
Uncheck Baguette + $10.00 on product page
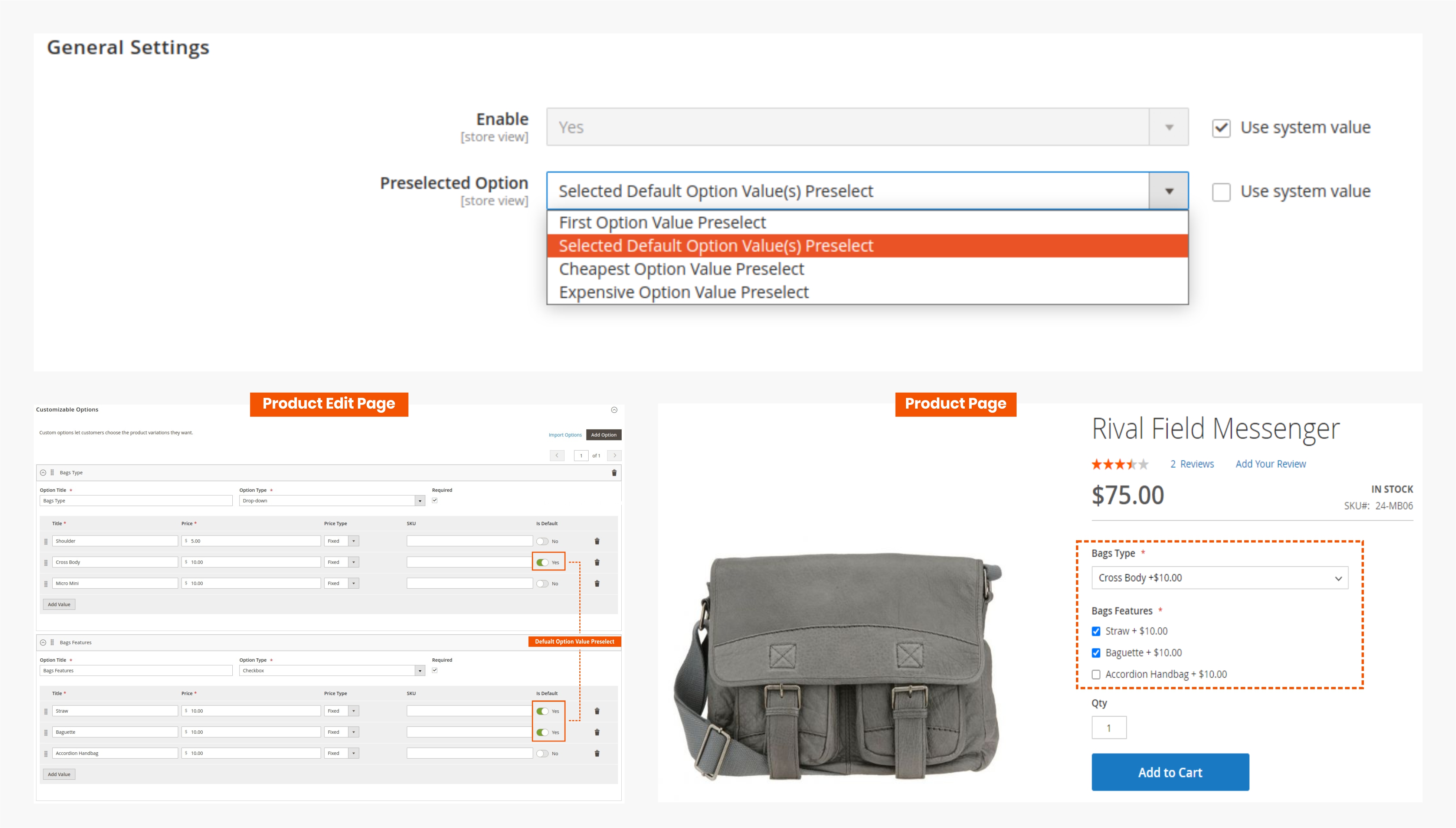point(1096,653)
